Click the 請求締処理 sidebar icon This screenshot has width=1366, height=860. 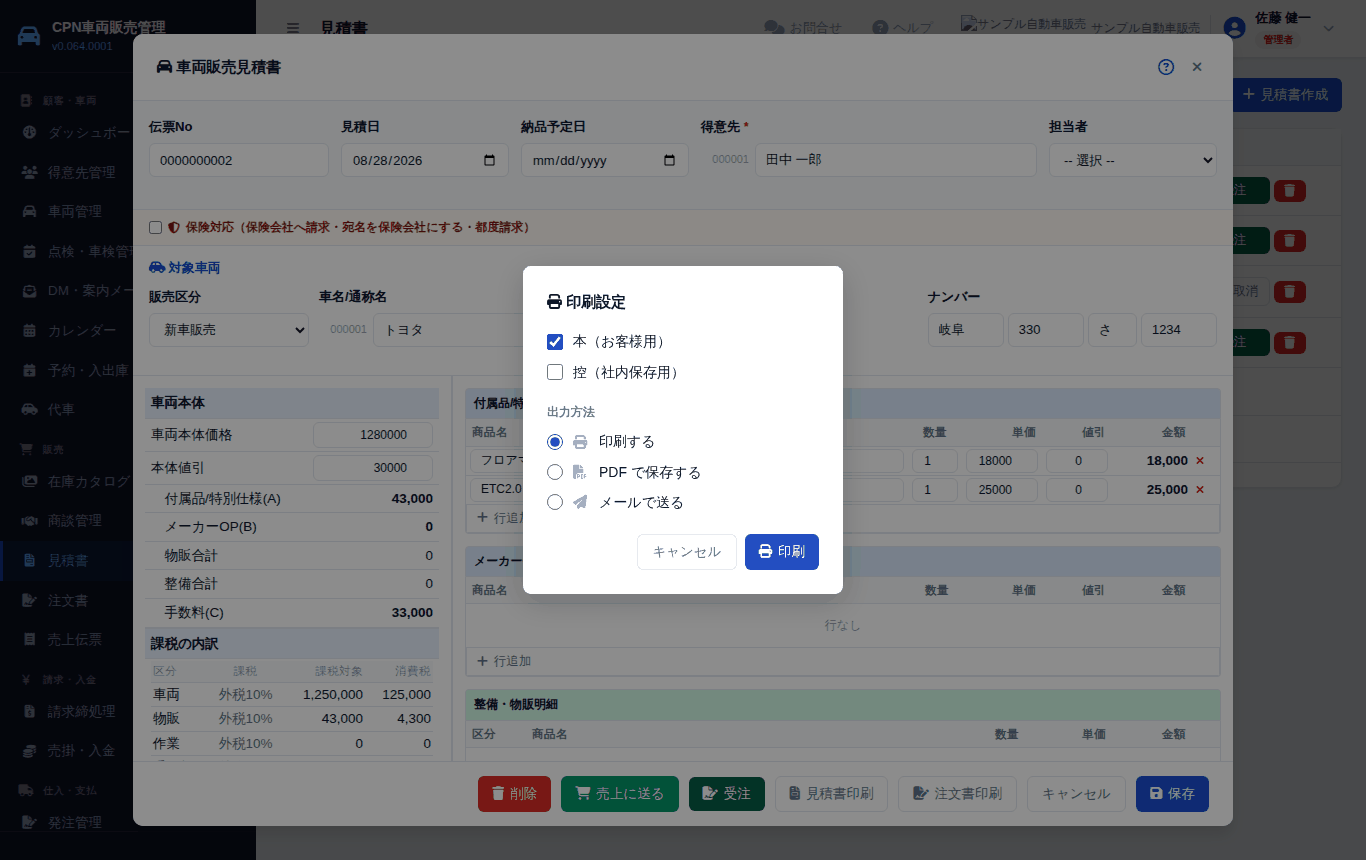click(29, 712)
